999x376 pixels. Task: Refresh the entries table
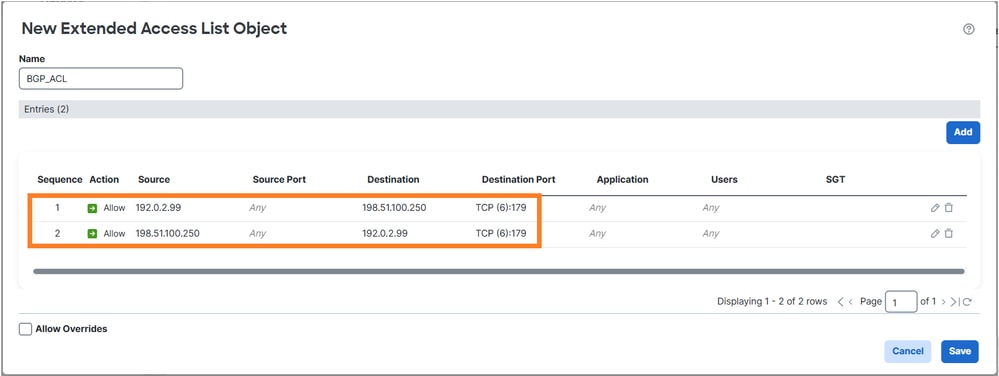pyautogui.click(x=967, y=302)
